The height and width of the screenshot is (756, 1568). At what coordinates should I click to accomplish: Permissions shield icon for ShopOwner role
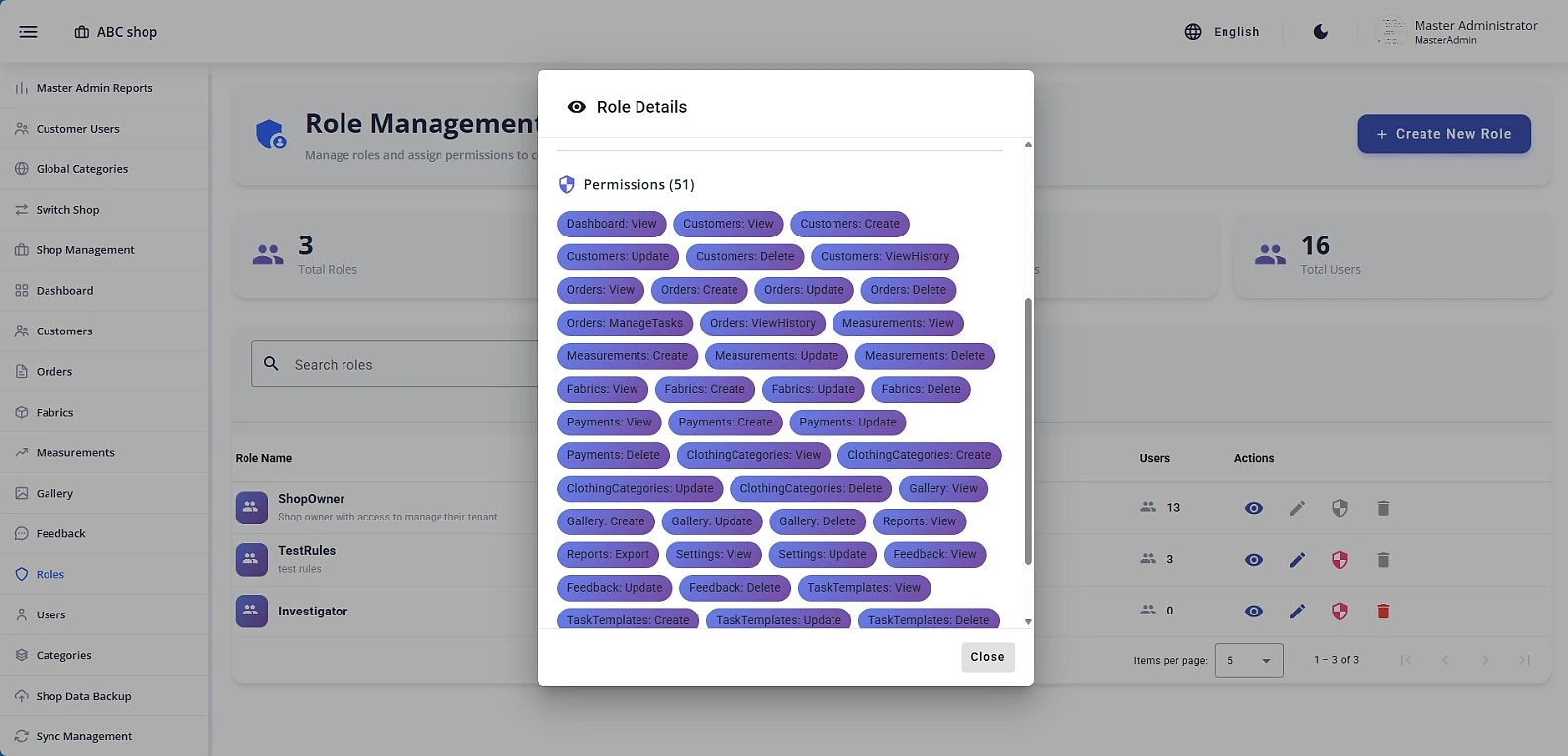[x=1340, y=508]
